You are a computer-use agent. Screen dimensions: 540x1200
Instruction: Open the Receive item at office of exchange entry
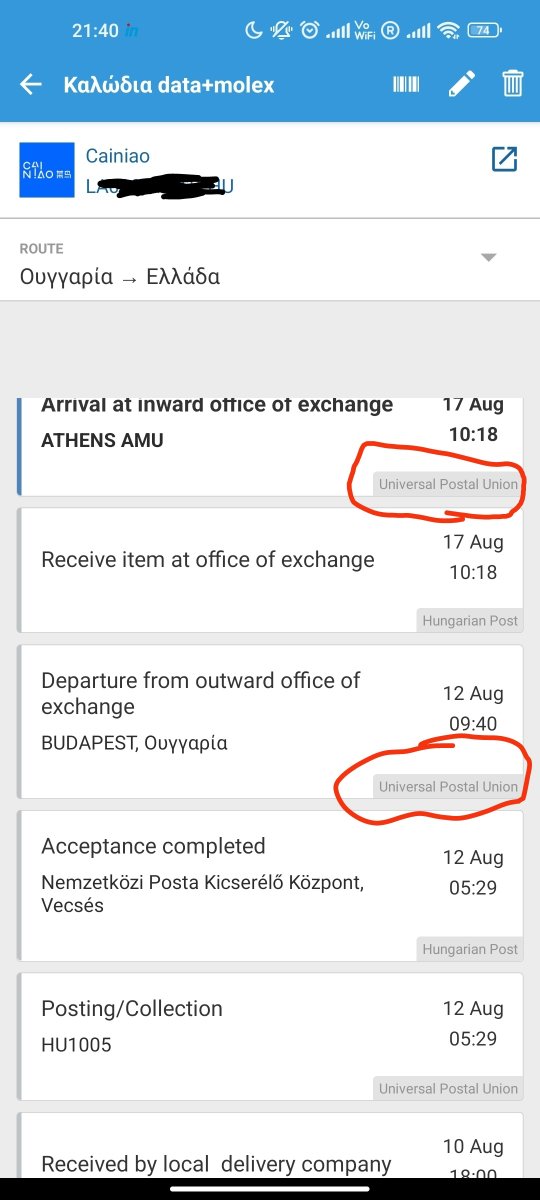click(270, 570)
